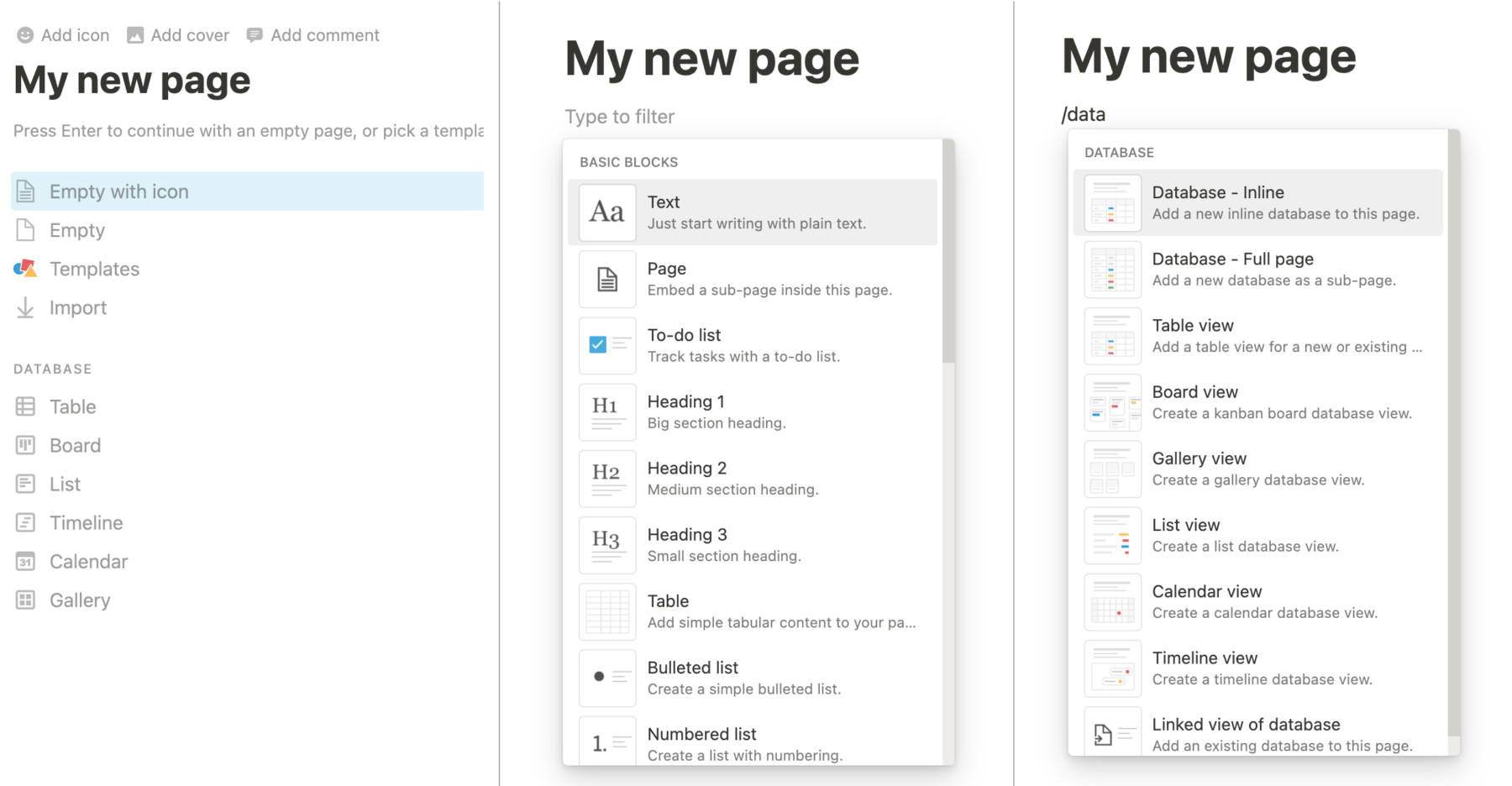Screen dimensions: 1512x786
Task: Pick the Board database icon
Action: click(25, 446)
